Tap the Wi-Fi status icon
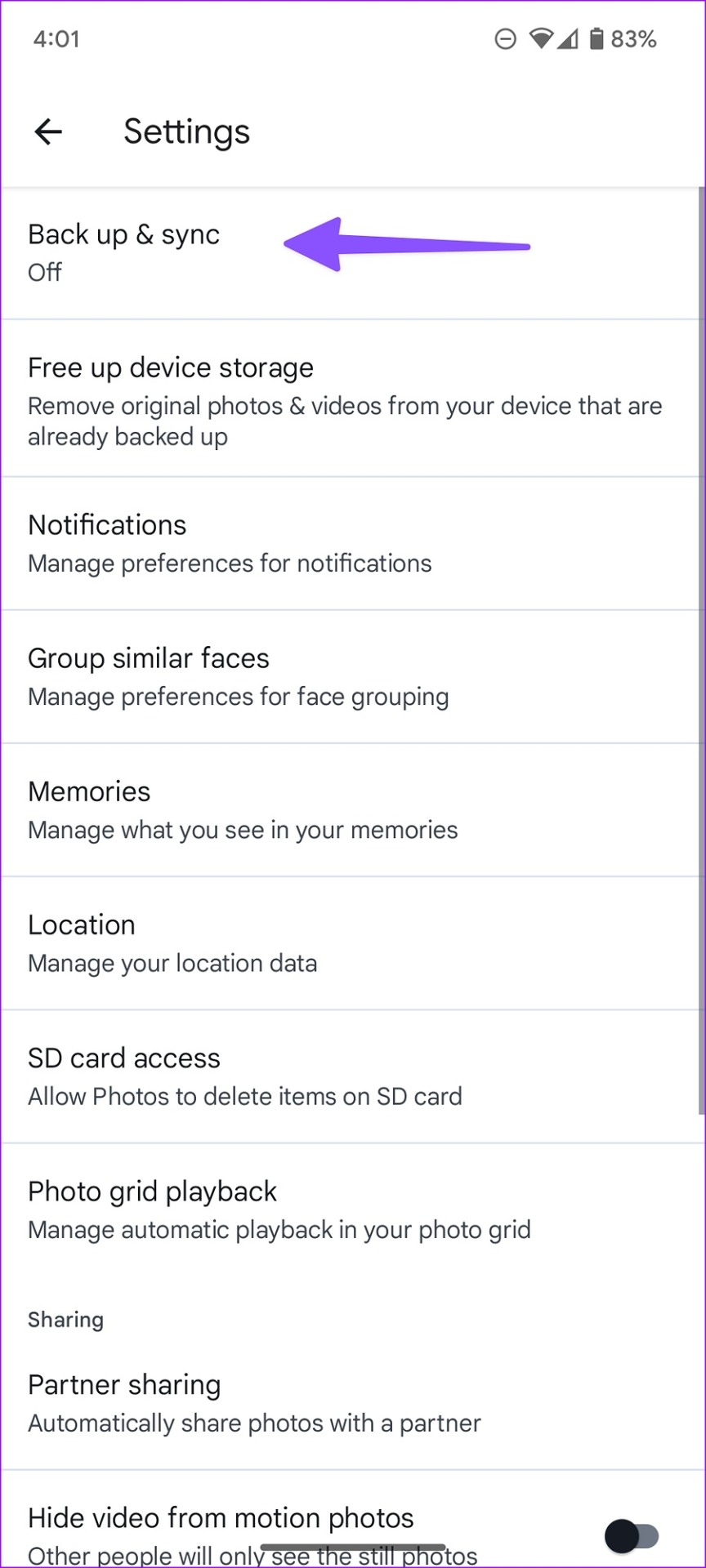The image size is (706, 1568). coord(540,38)
